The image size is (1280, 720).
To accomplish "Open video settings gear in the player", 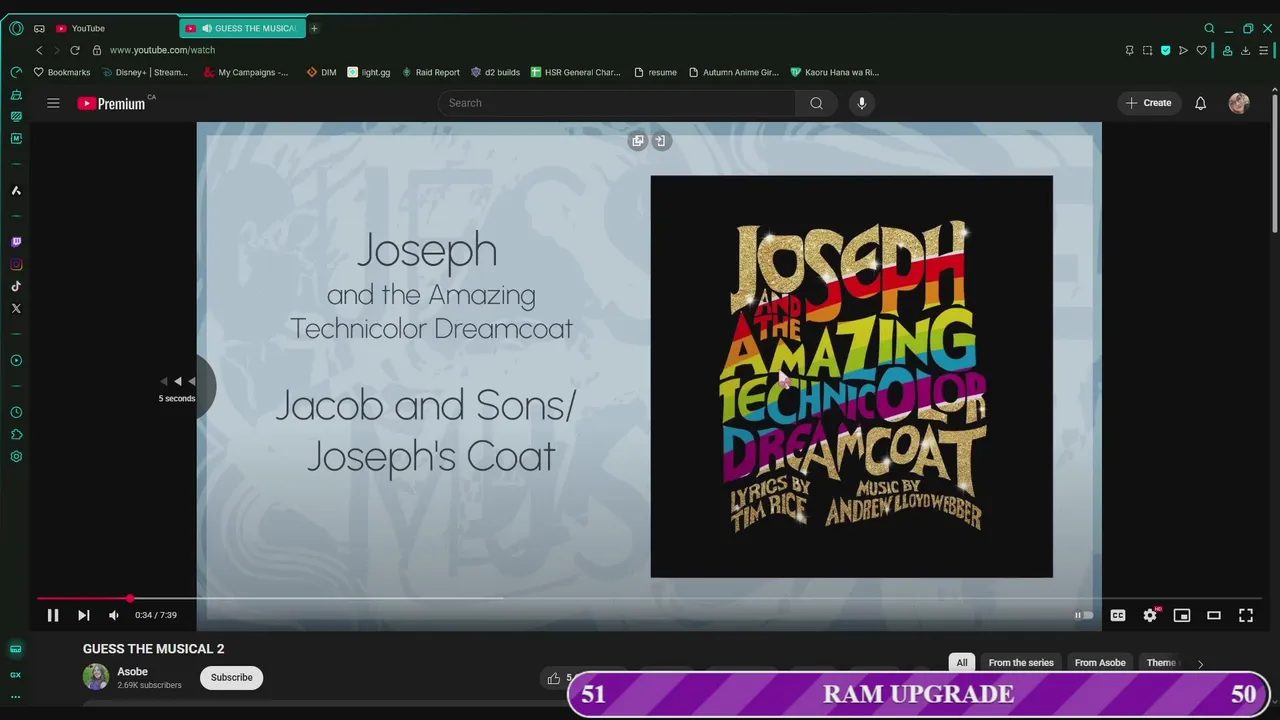I will (x=1150, y=615).
